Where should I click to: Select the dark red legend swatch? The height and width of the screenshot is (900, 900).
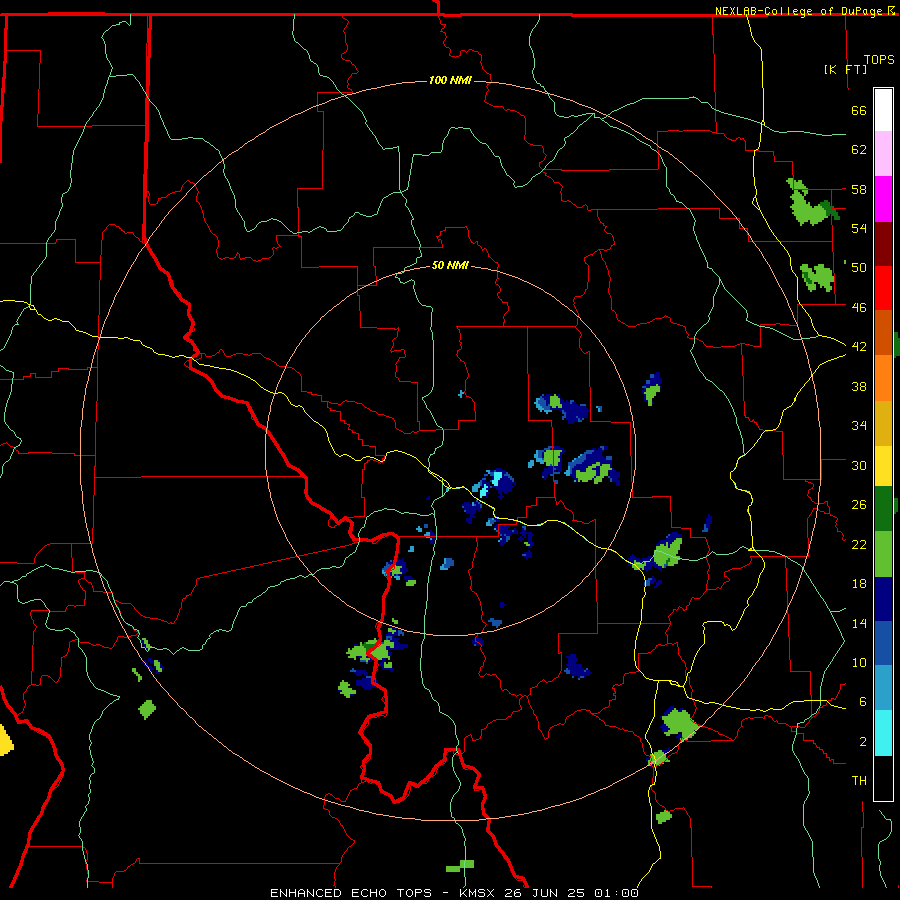point(883,243)
